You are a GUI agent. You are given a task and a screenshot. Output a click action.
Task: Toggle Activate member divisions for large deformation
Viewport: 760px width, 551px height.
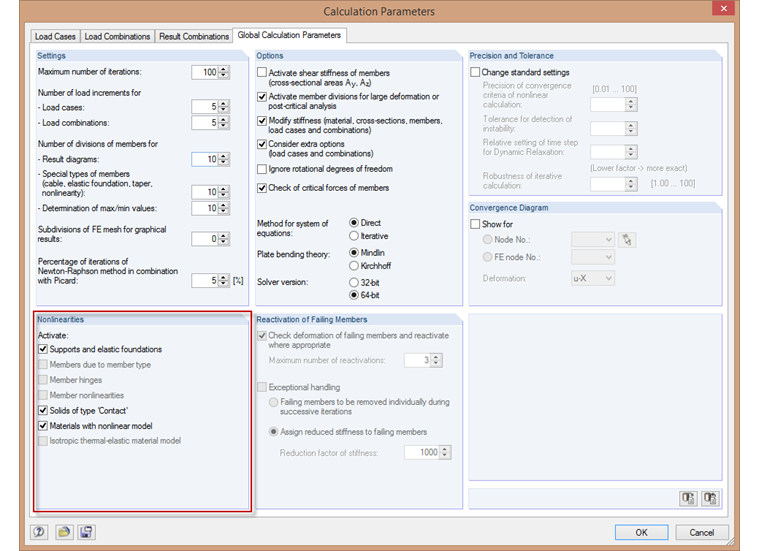(x=262, y=96)
